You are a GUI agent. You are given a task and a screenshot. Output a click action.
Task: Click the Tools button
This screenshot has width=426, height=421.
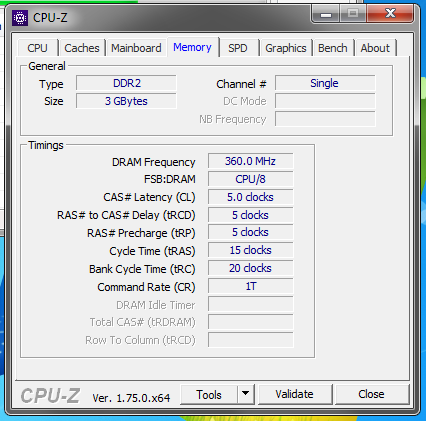[209, 394]
